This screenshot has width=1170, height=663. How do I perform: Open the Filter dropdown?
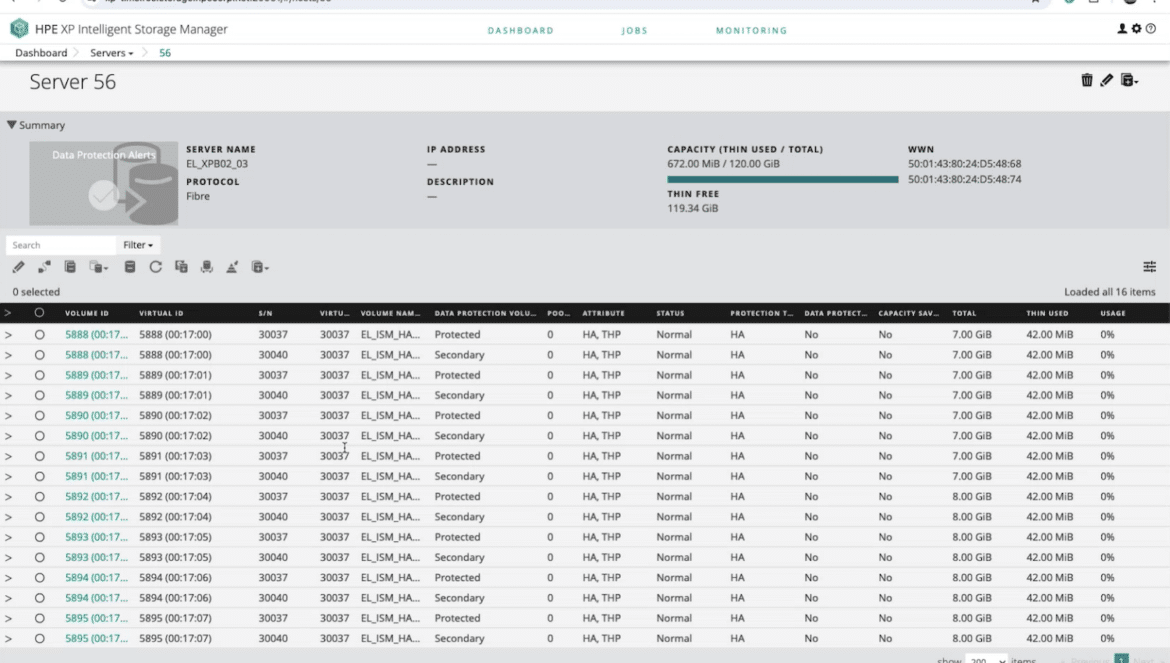[x=137, y=245]
